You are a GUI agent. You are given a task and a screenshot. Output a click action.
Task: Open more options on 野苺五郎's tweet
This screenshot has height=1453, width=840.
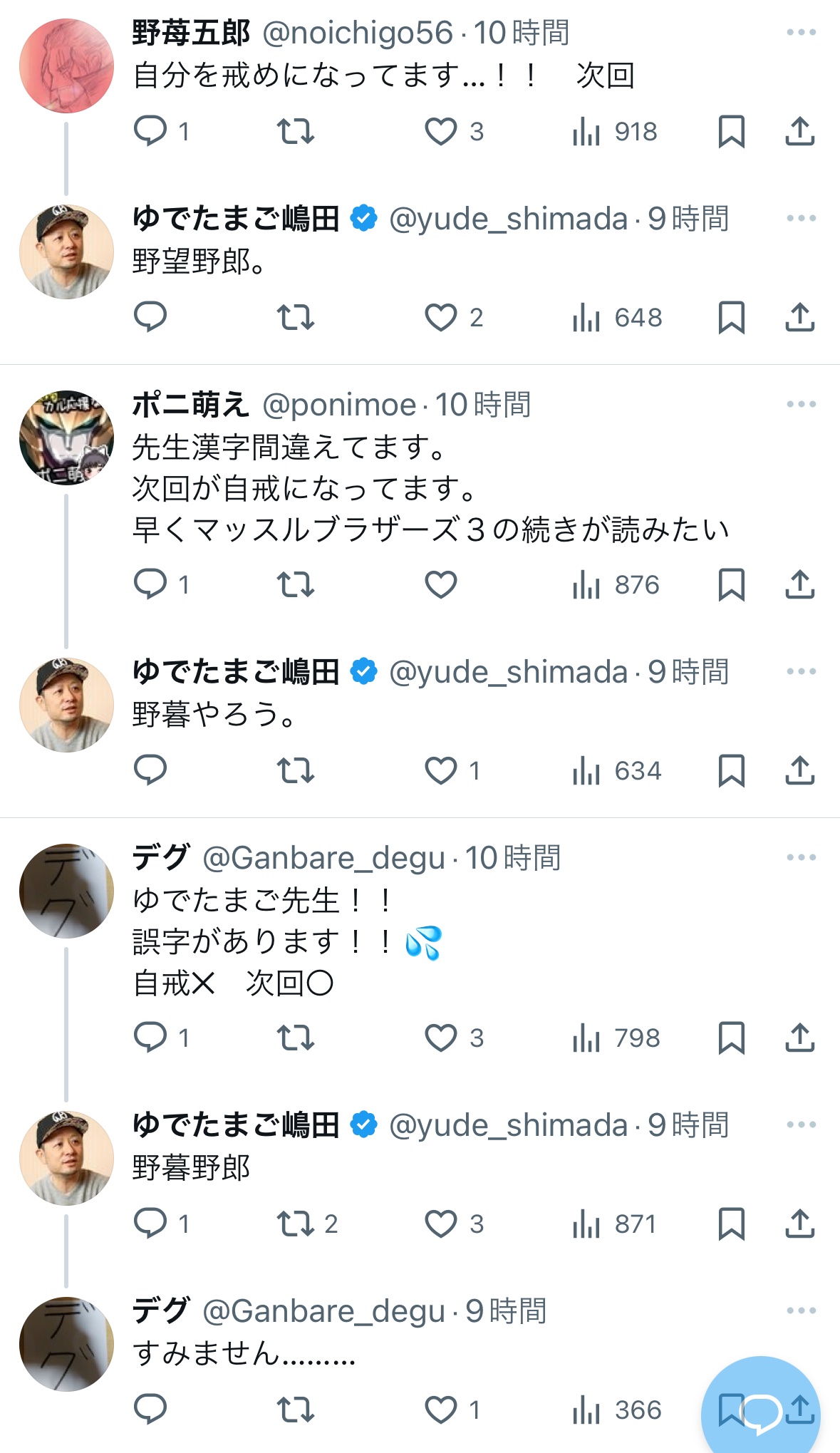801,33
